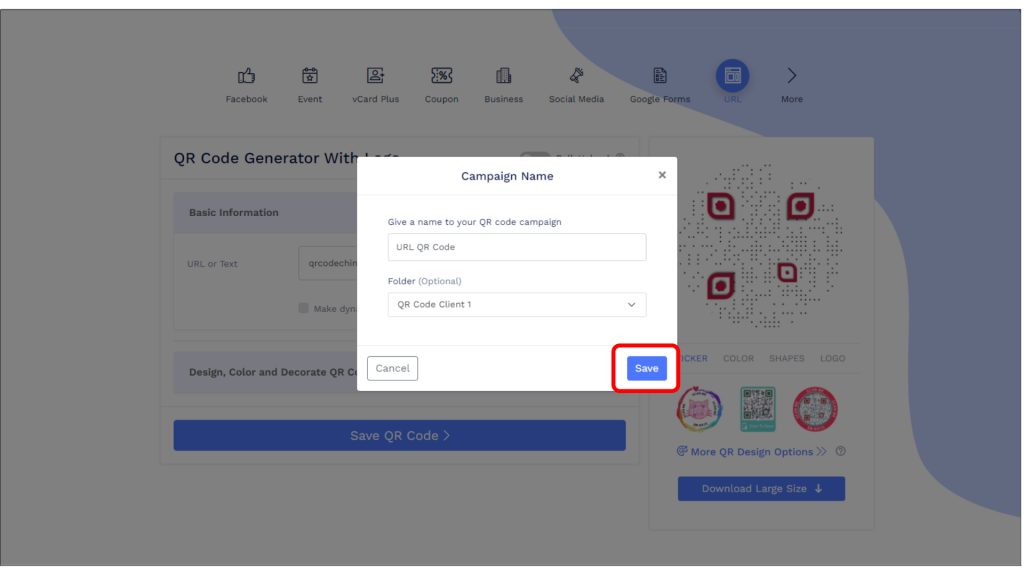Close the Campaign Name dialog
Screen dimensions: 1024x576
click(662, 175)
